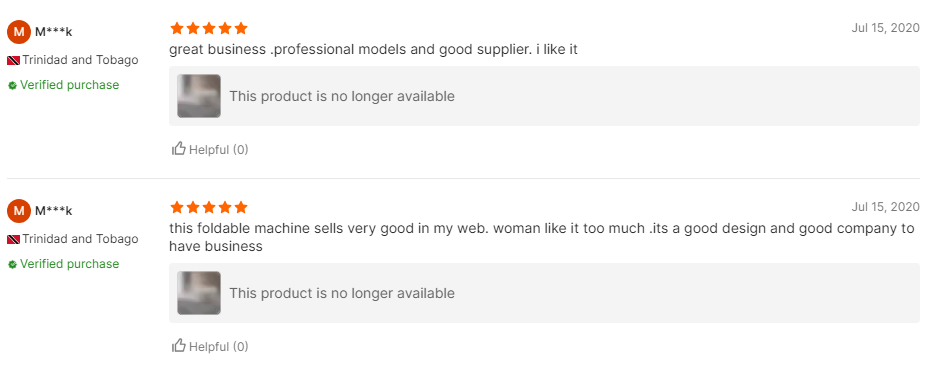Viewport: 927px width, 368px height.
Task: Click green verified badge icon, first review
Action: tap(12, 85)
